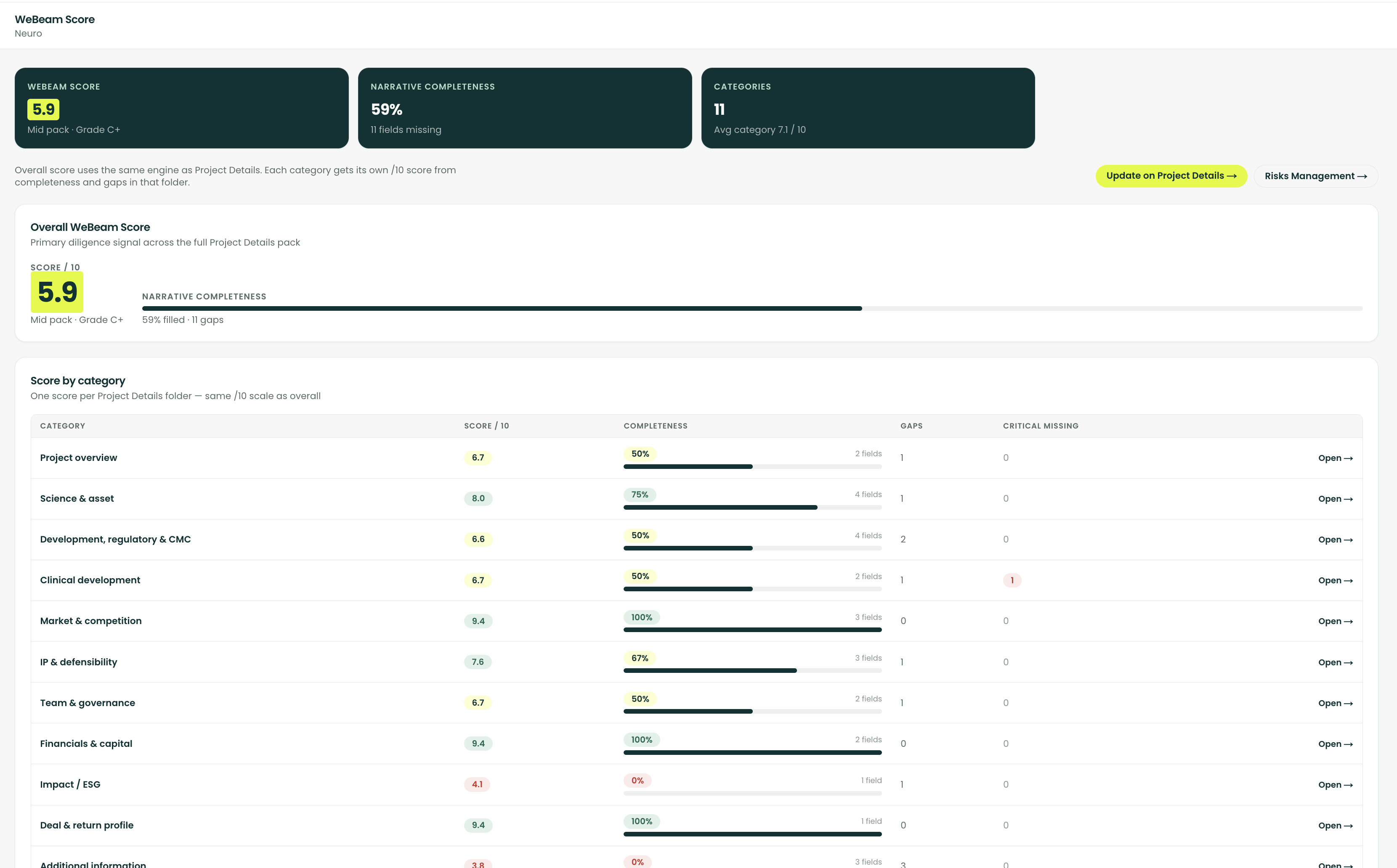Click Impact / ESG 4.1 score badge
This screenshot has height=868, width=1397.
point(477,784)
